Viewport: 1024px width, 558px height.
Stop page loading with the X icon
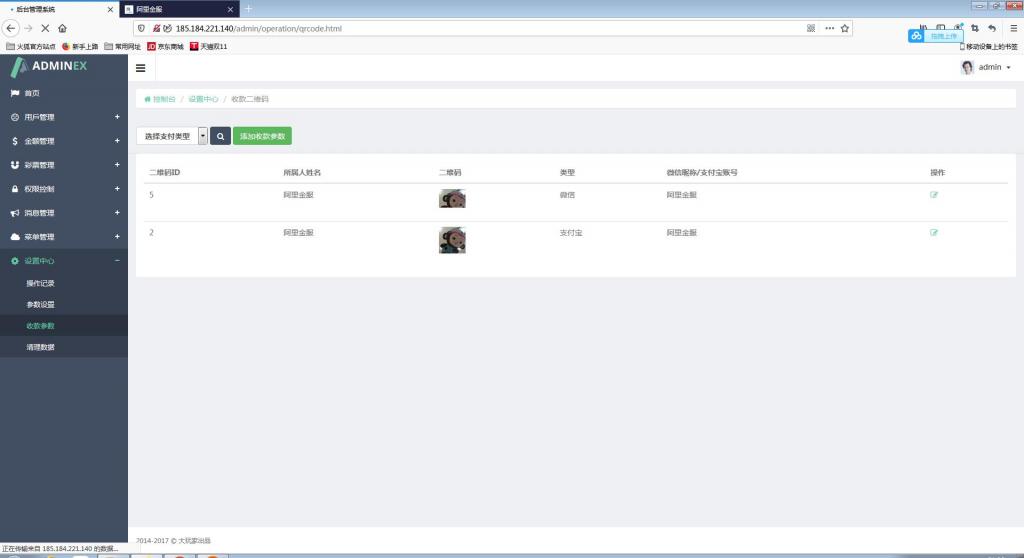click(45, 28)
